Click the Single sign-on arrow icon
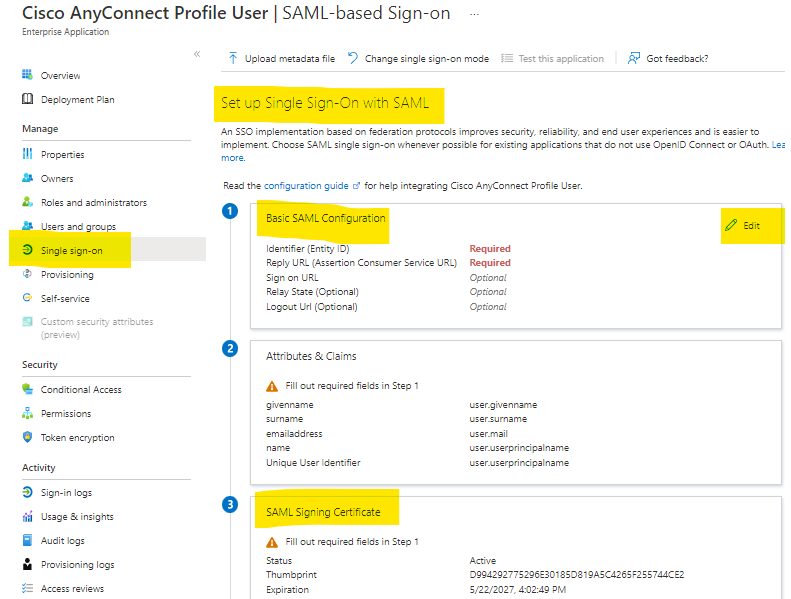The height and width of the screenshot is (599, 791). tap(27, 250)
